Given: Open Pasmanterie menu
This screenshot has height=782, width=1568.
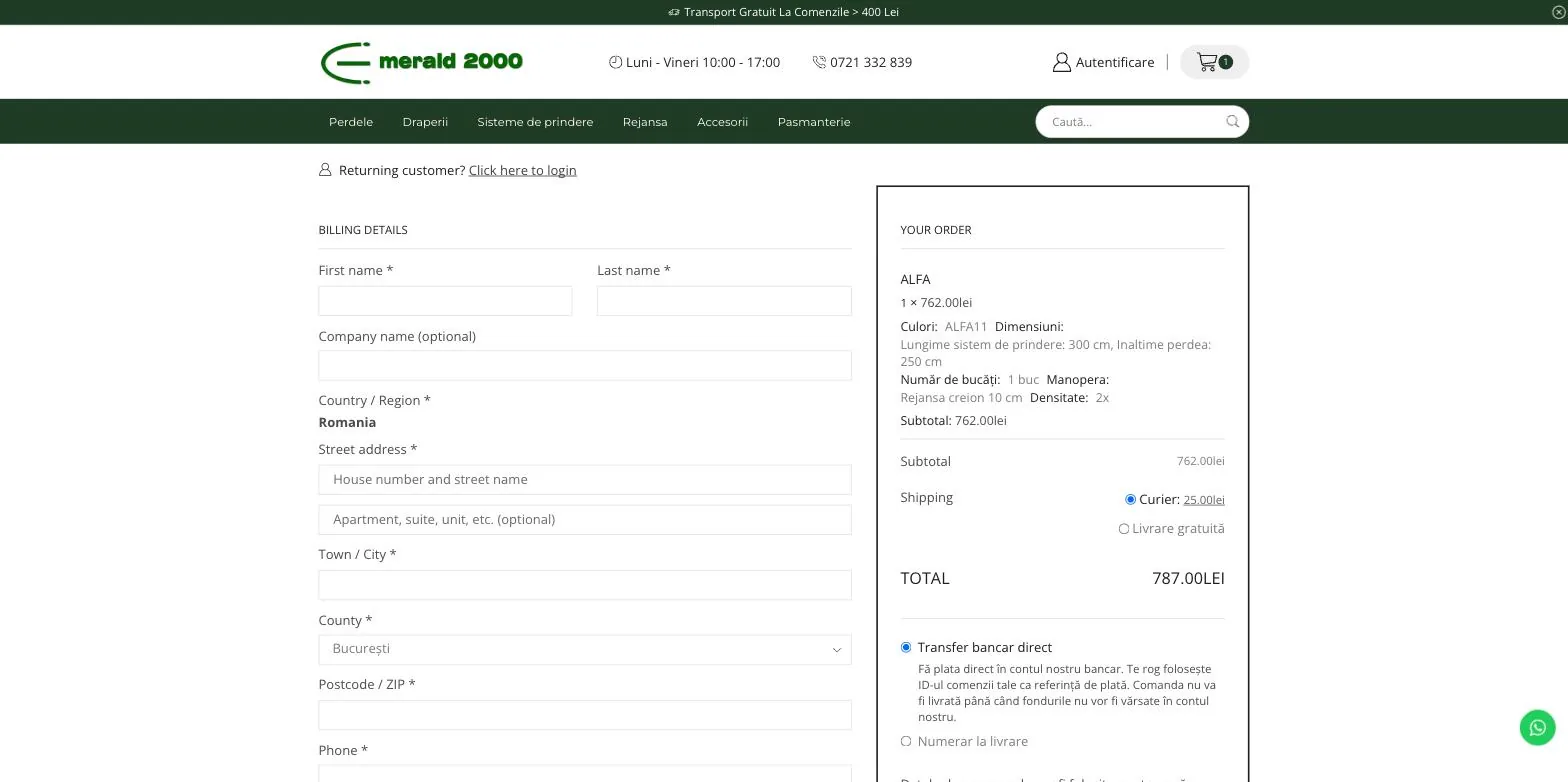Looking at the screenshot, I should pyautogui.click(x=814, y=122).
